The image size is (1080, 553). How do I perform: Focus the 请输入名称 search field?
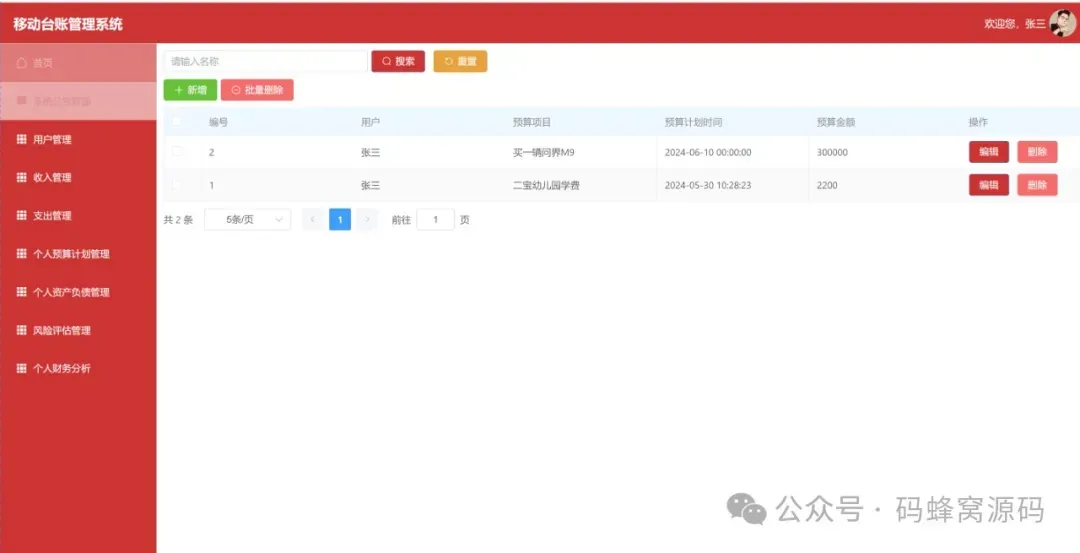266,61
